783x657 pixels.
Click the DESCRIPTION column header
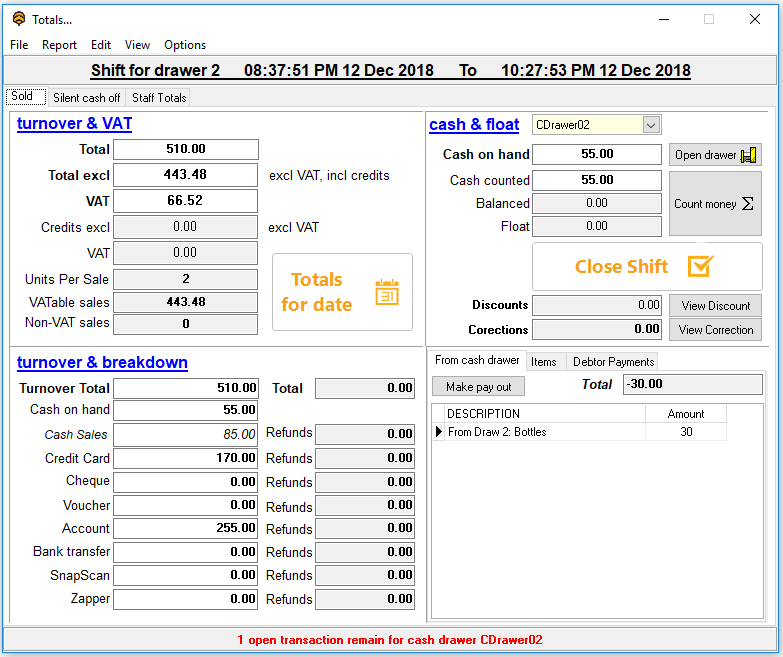[x=545, y=414]
